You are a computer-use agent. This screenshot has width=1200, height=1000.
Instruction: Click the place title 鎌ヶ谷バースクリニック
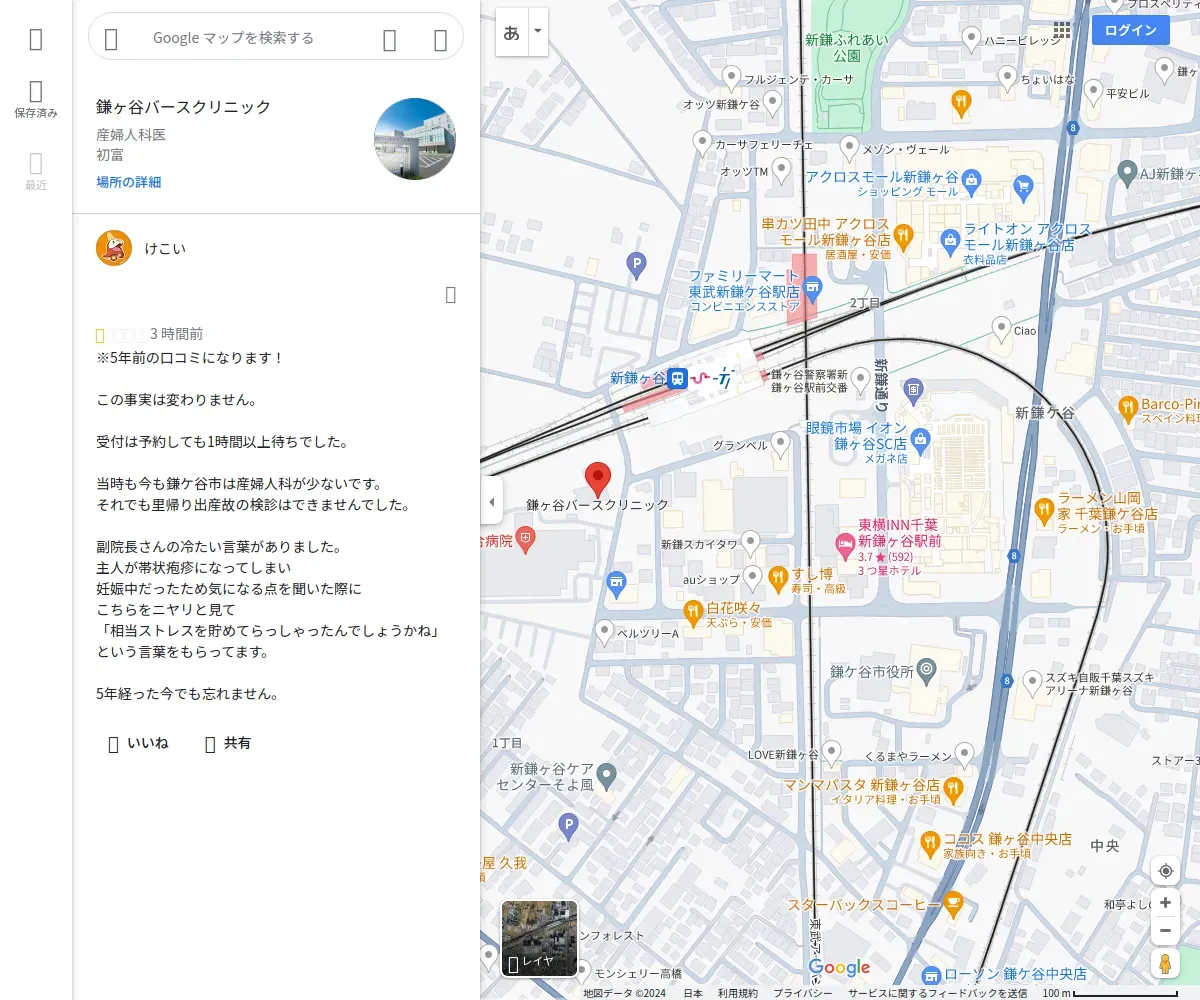184,107
